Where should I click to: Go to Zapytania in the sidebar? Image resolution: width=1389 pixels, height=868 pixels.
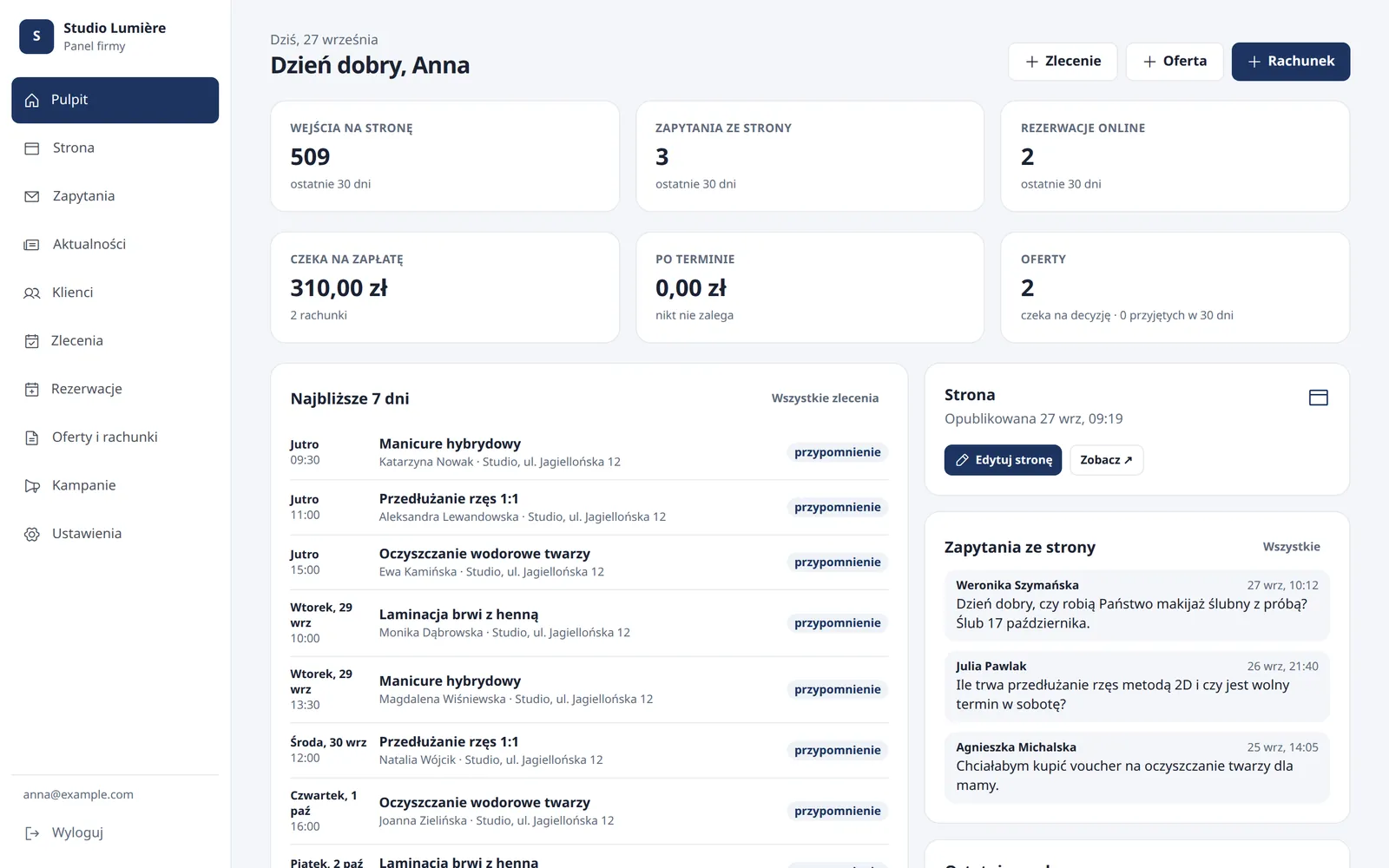coord(115,196)
